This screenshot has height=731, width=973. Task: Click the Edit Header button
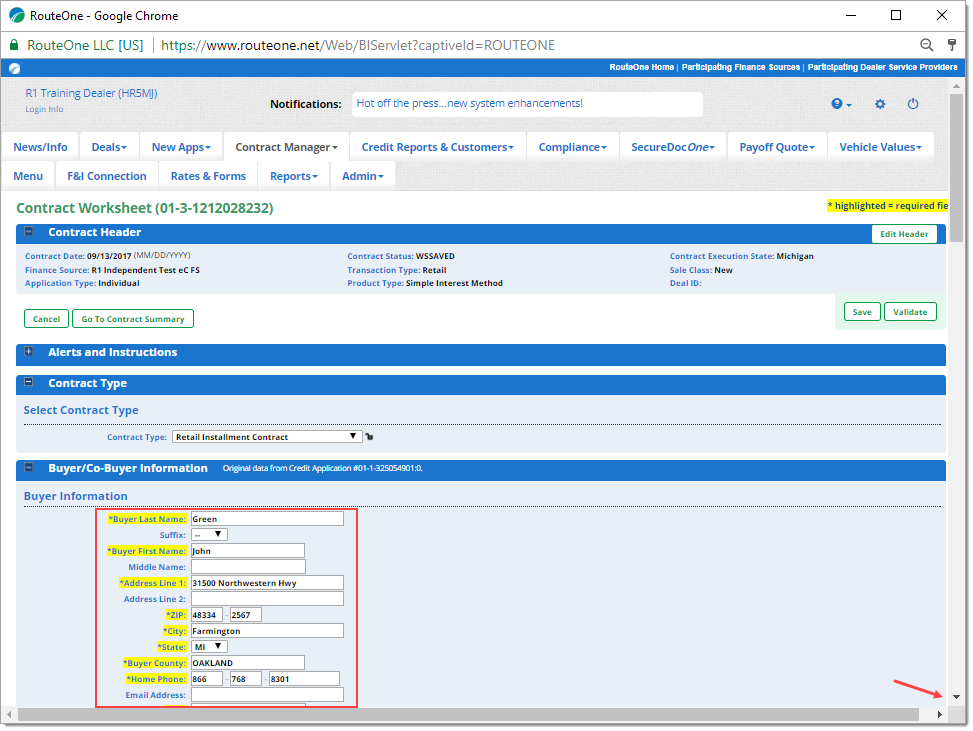pyautogui.click(x=904, y=234)
